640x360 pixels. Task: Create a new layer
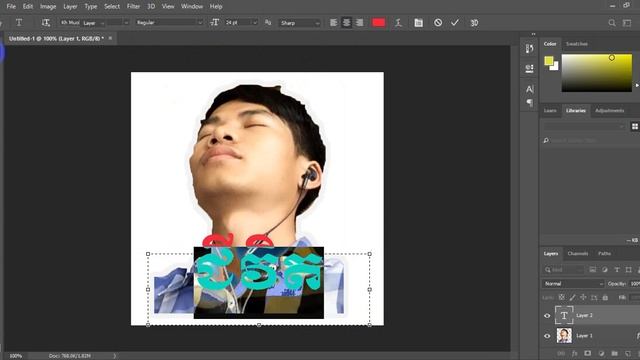click(x=628, y=353)
